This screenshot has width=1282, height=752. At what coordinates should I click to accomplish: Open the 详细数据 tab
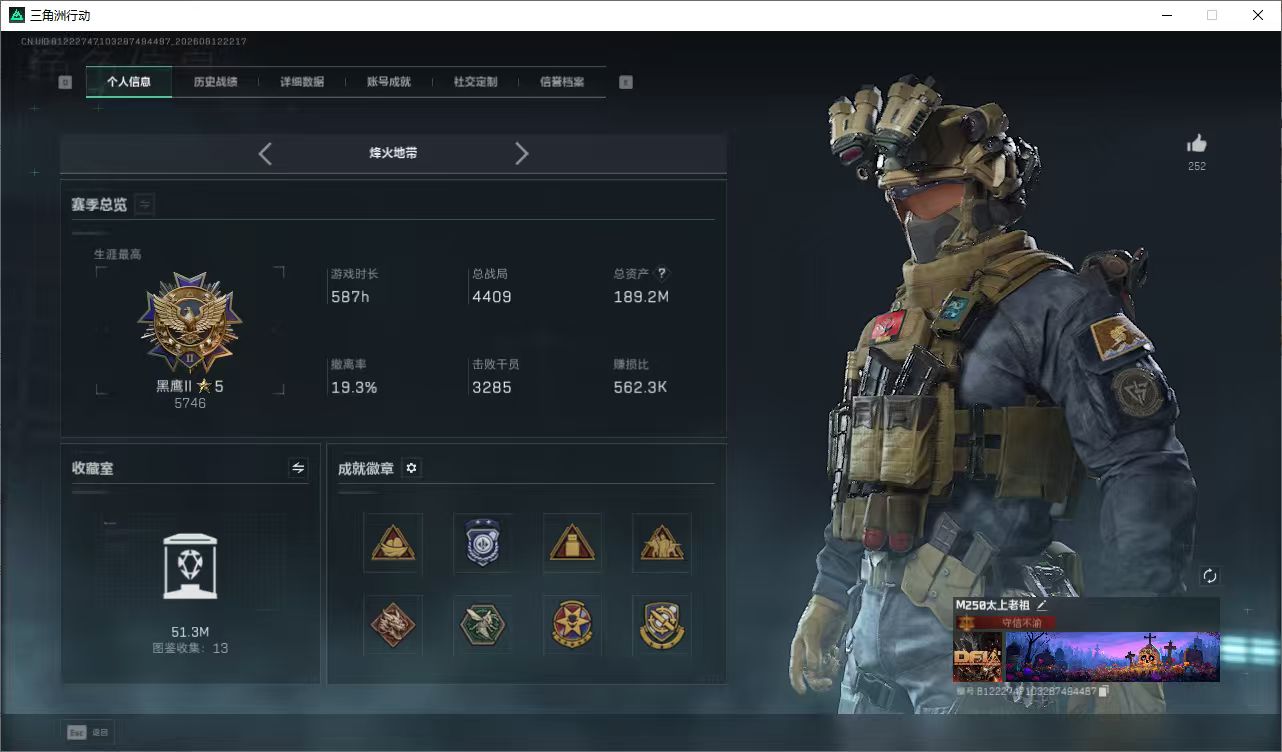point(302,82)
